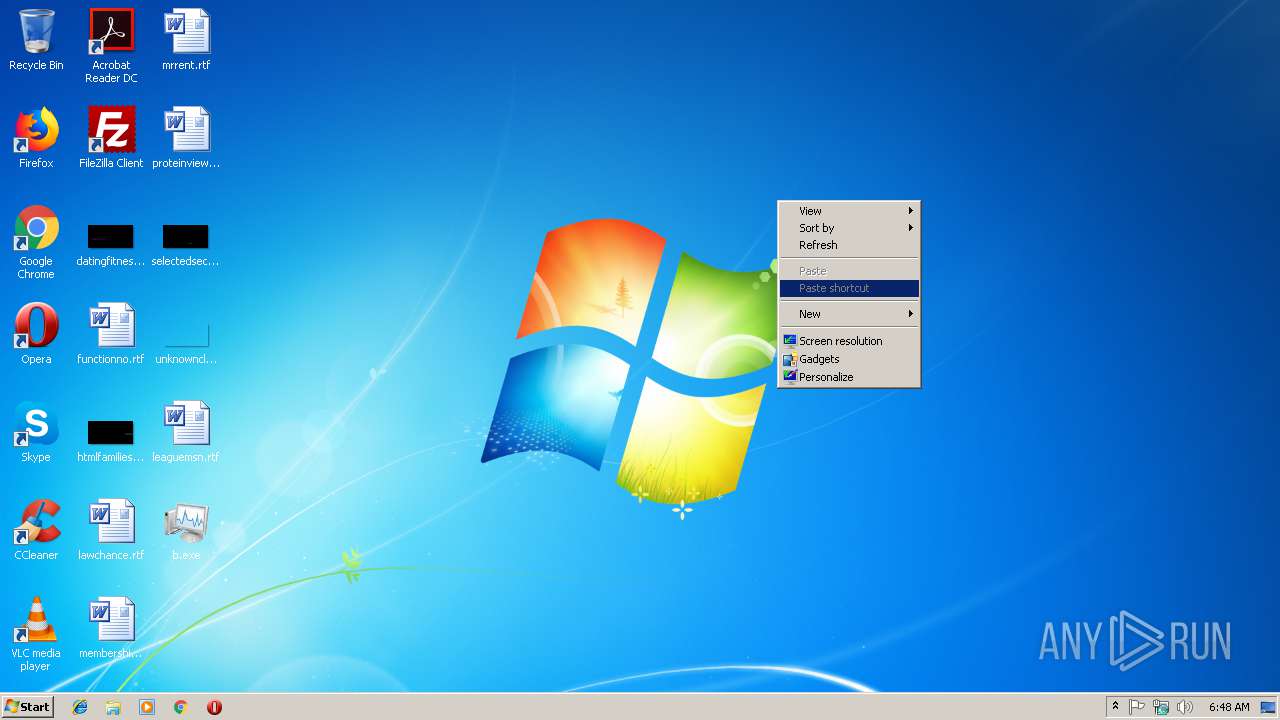Show hidden system tray icons
1280x720 pixels.
click(1115, 707)
